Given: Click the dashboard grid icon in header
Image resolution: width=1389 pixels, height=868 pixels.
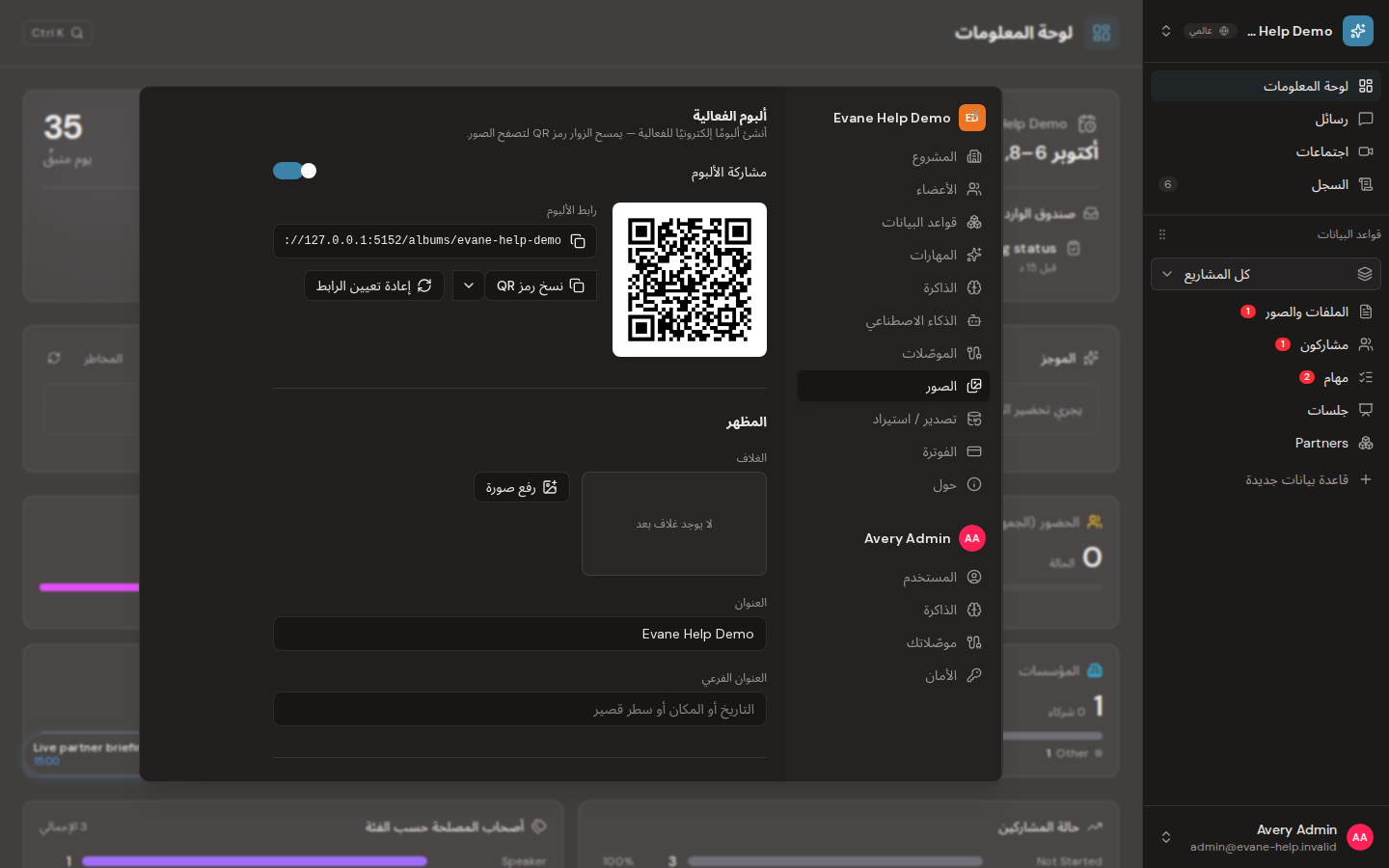Looking at the screenshot, I should tap(1102, 33).
